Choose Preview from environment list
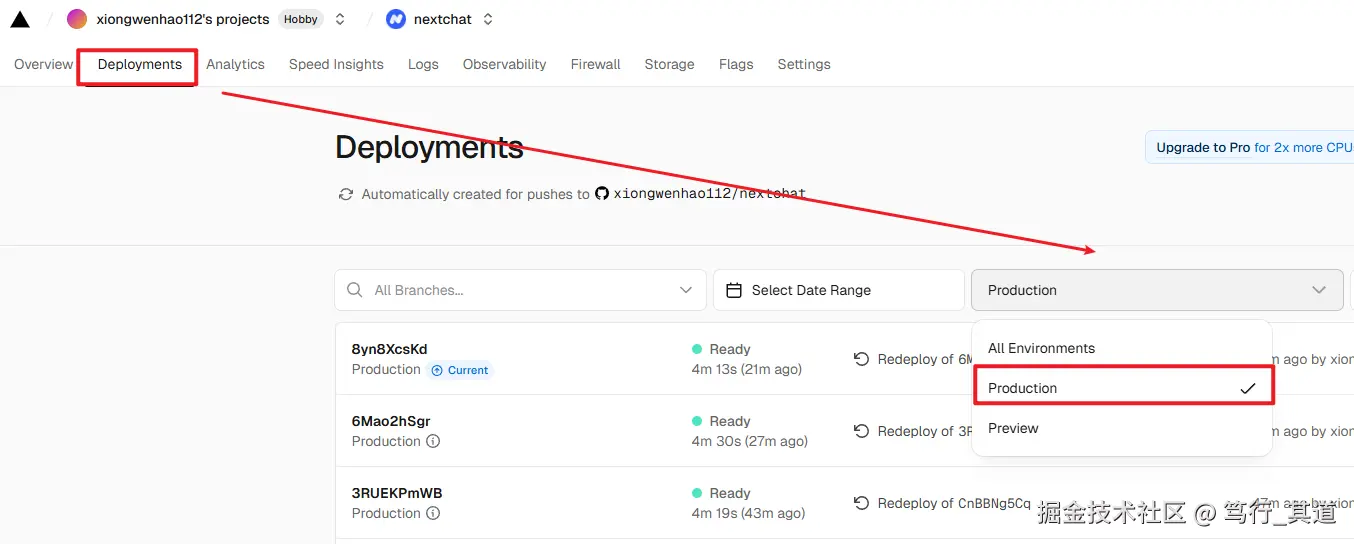The width and height of the screenshot is (1354, 544). [x=1013, y=428]
